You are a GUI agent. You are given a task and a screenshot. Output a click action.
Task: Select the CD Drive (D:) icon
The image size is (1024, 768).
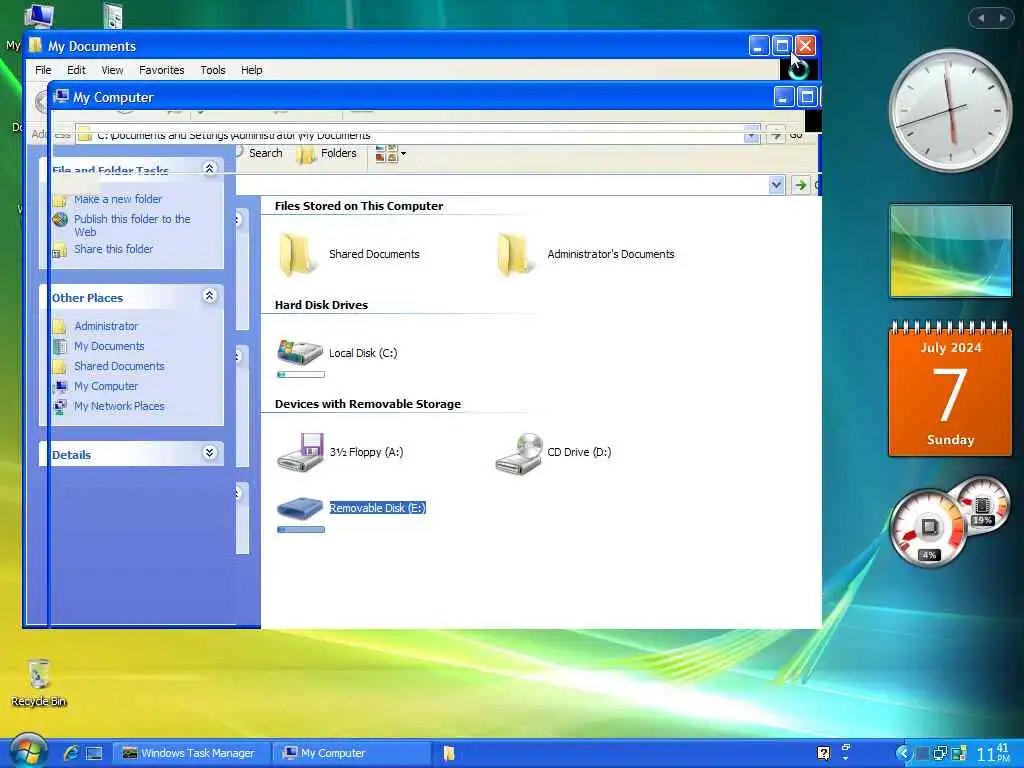coord(519,453)
